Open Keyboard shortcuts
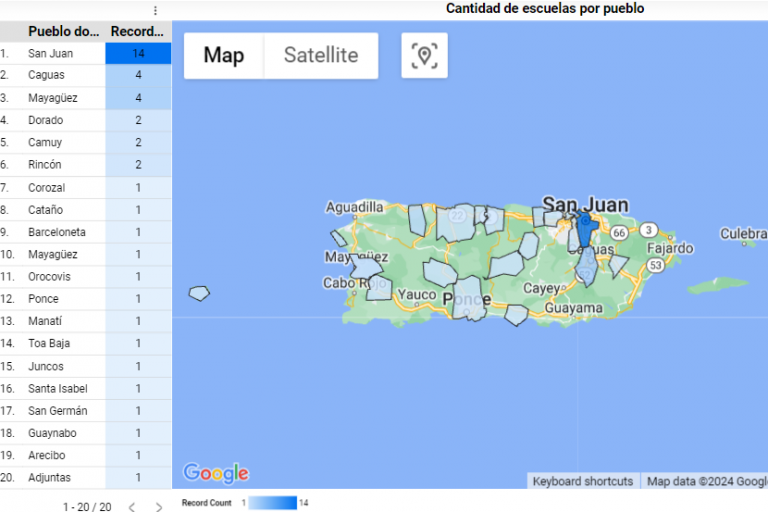This screenshot has width=768, height=512. (x=582, y=481)
